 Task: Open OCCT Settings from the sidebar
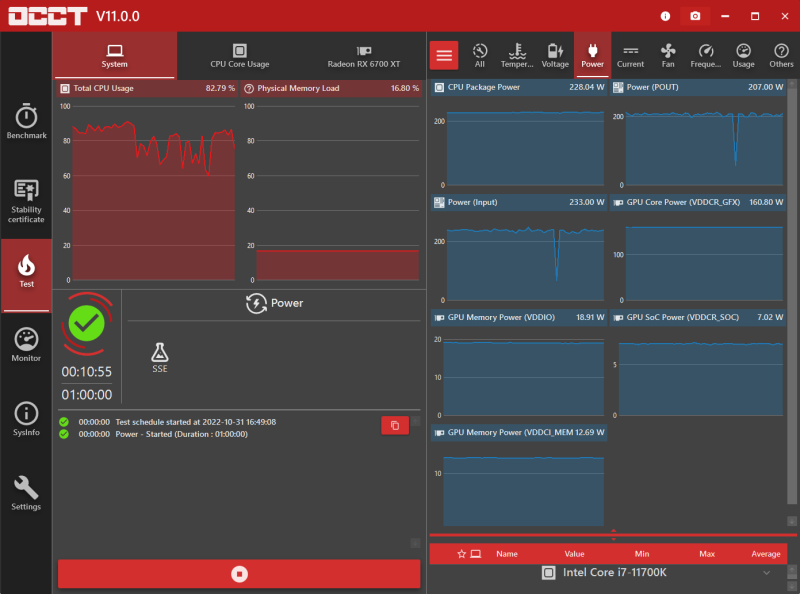pyautogui.click(x=26, y=492)
